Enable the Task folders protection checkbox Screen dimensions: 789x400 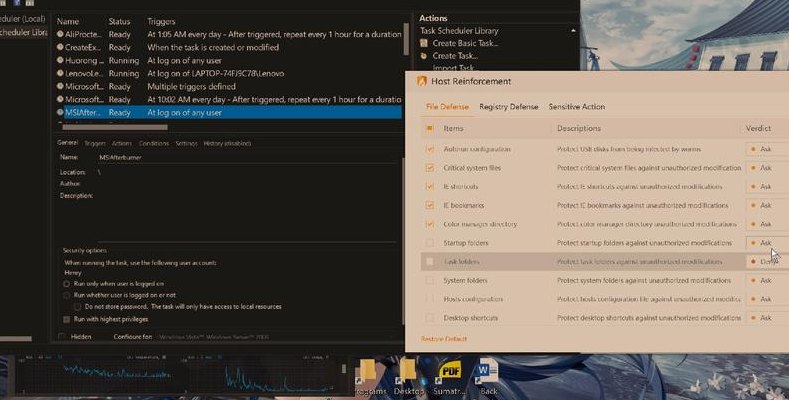tap(429, 262)
